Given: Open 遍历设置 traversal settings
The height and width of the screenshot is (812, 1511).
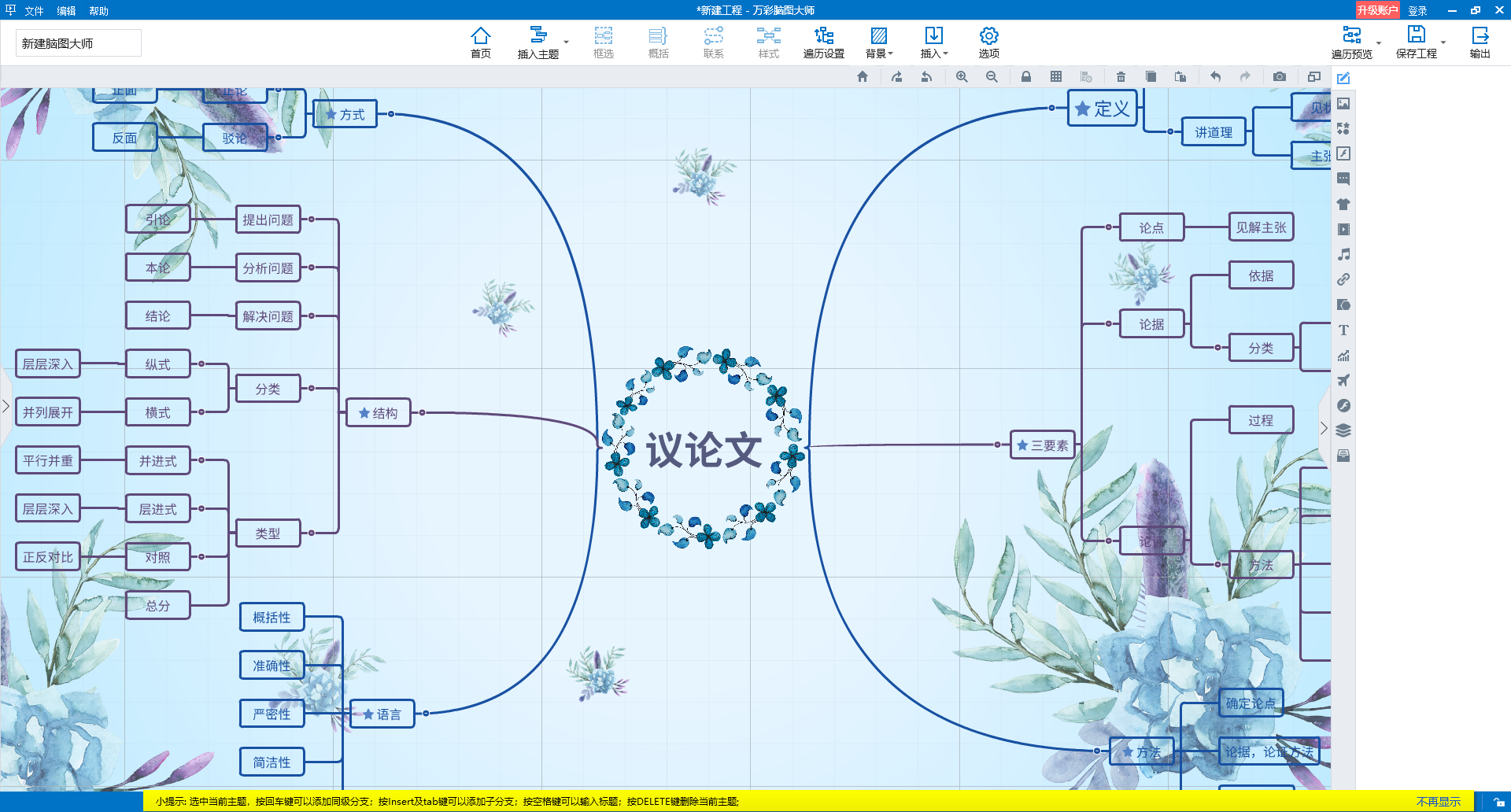Looking at the screenshot, I should coord(824,42).
